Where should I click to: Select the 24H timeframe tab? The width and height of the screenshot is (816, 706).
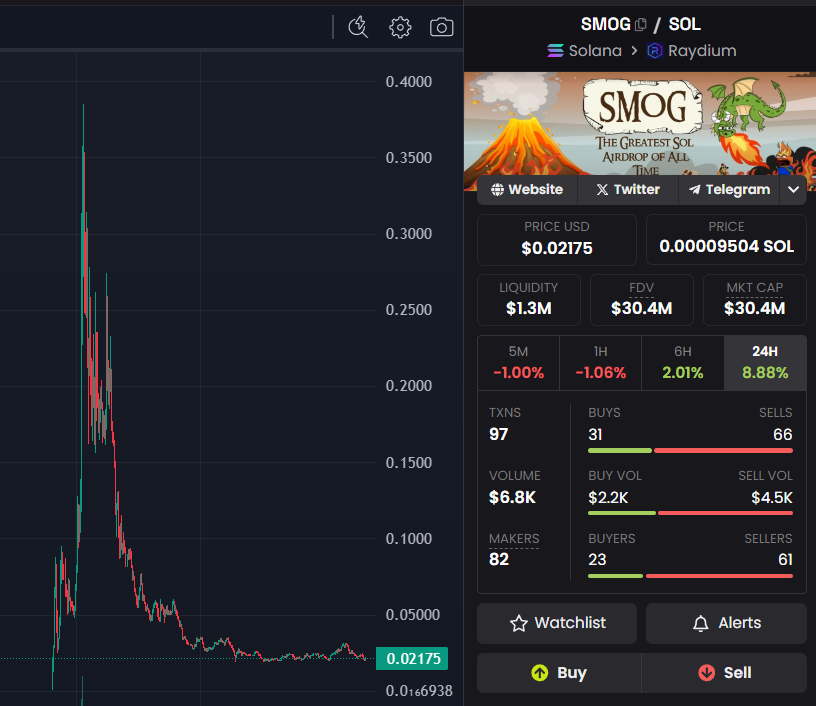click(x=765, y=363)
